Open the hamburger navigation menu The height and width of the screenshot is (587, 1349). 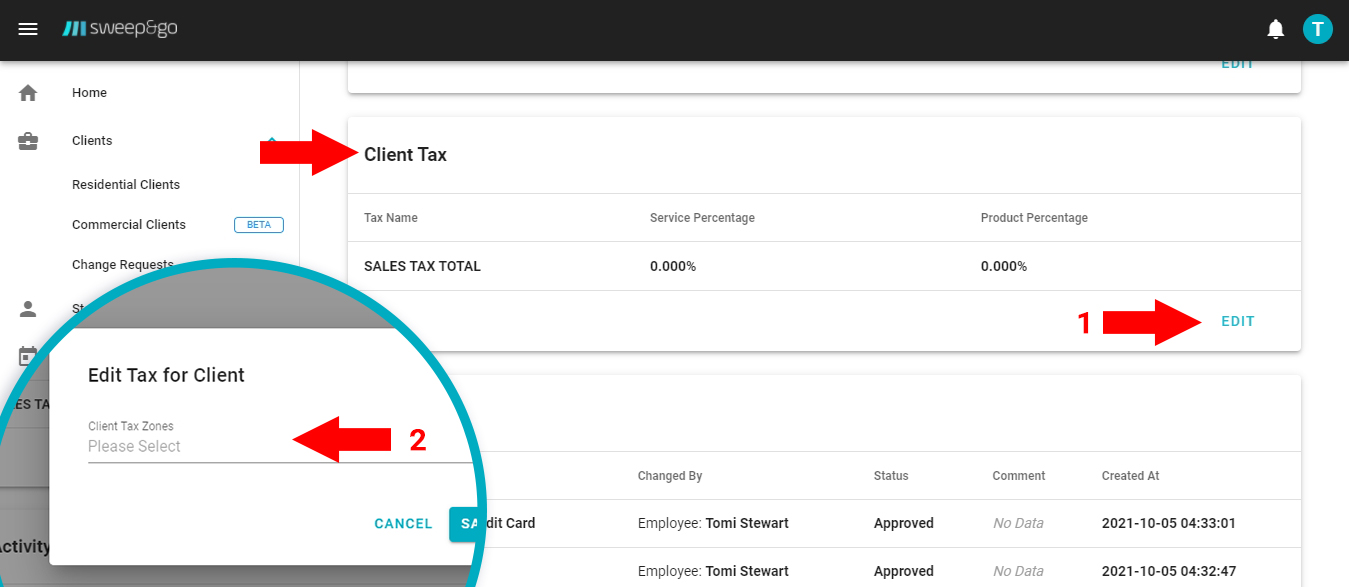coord(28,28)
